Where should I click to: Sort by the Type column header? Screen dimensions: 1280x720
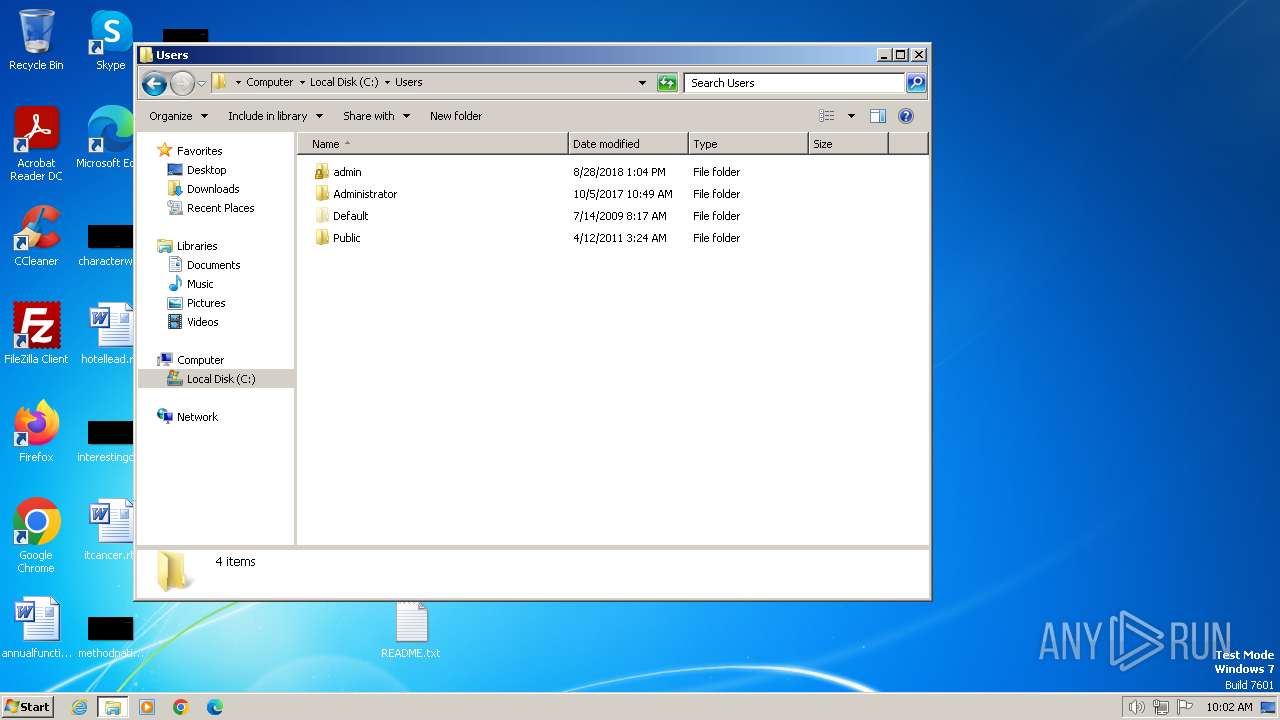(748, 144)
